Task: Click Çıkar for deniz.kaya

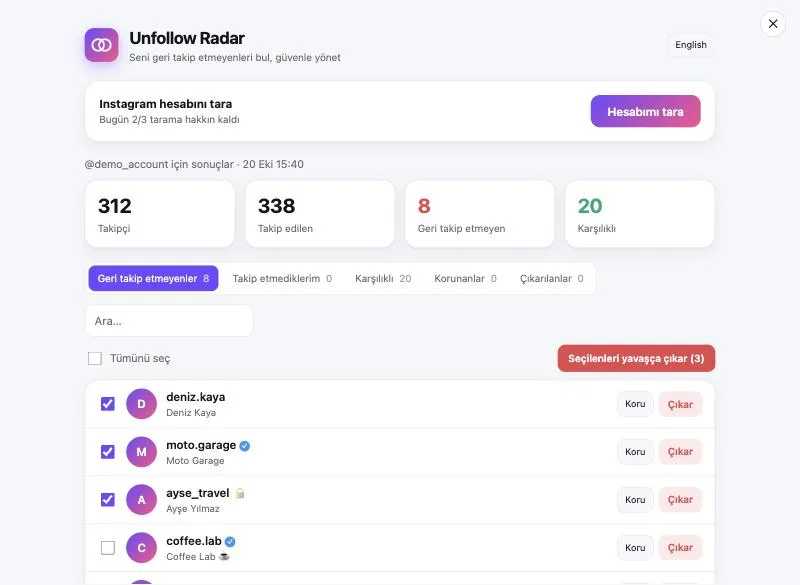Action: (680, 404)
